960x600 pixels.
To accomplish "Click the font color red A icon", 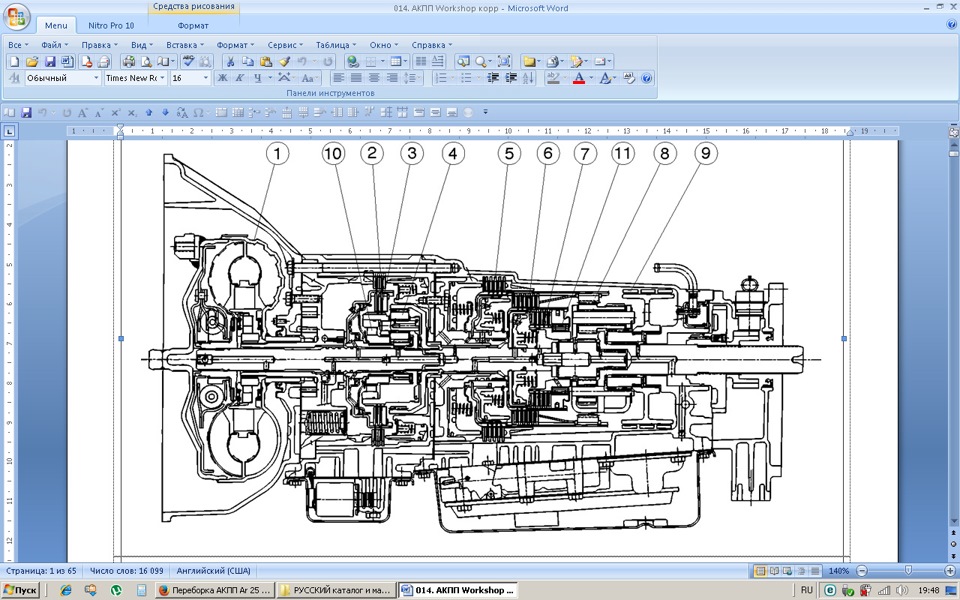I will [578, 78].
